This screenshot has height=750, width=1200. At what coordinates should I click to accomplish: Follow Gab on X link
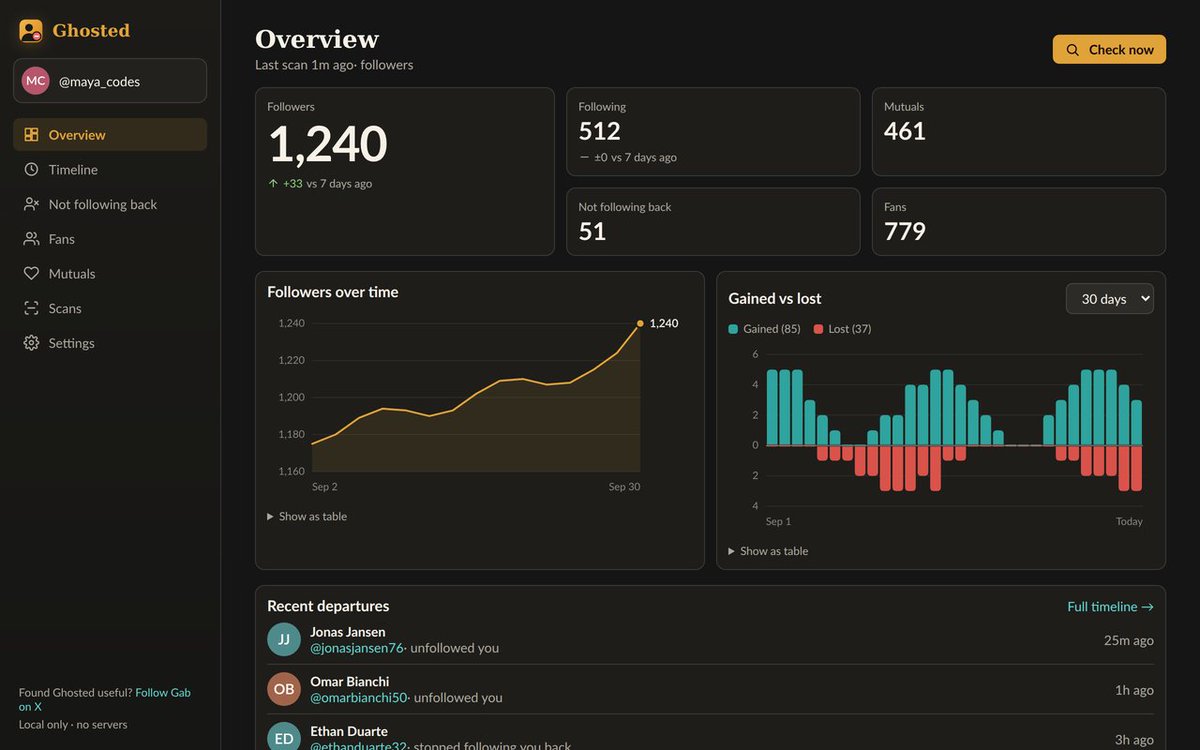tap(105, 699)
